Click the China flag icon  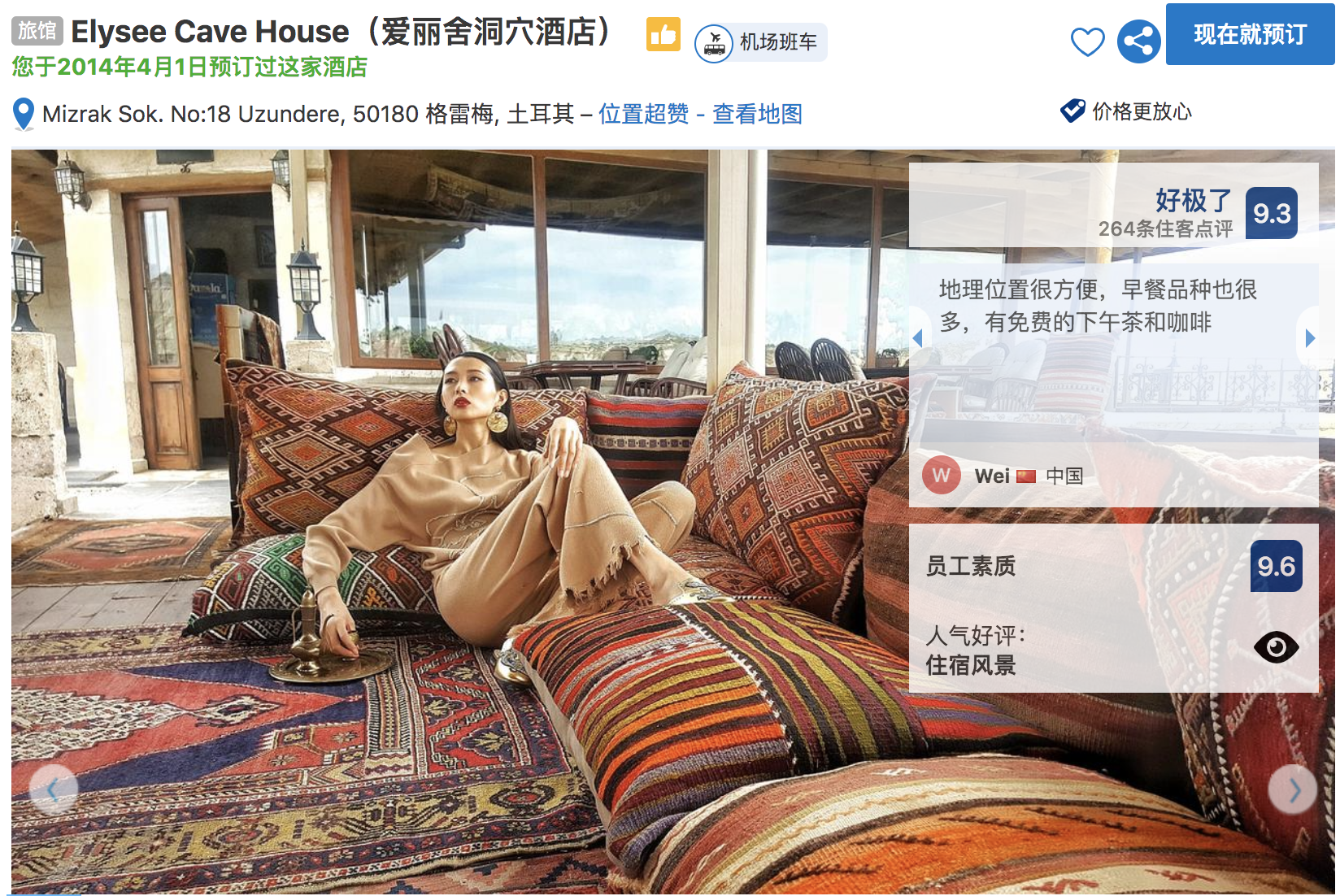pyautogui.click(x=1026, y=476)
